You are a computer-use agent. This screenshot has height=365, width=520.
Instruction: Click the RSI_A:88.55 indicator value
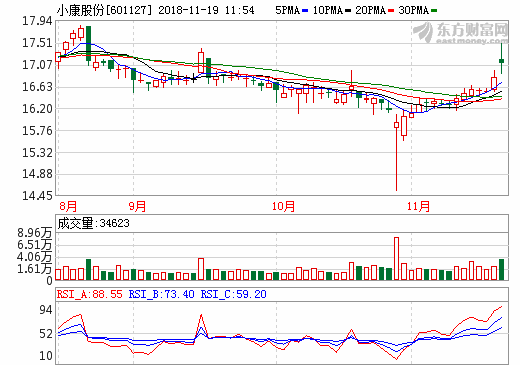(90, 294)
